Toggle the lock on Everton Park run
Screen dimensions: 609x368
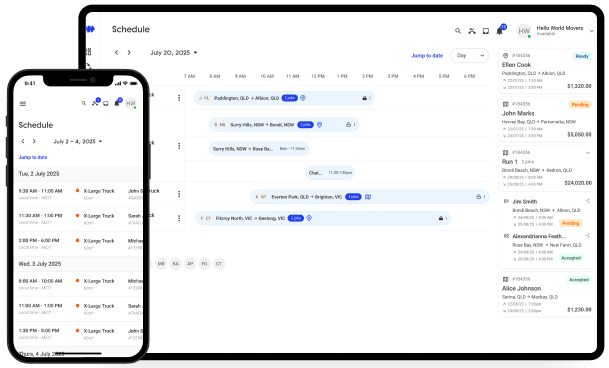pyautogui.click(x=478, y=197)
